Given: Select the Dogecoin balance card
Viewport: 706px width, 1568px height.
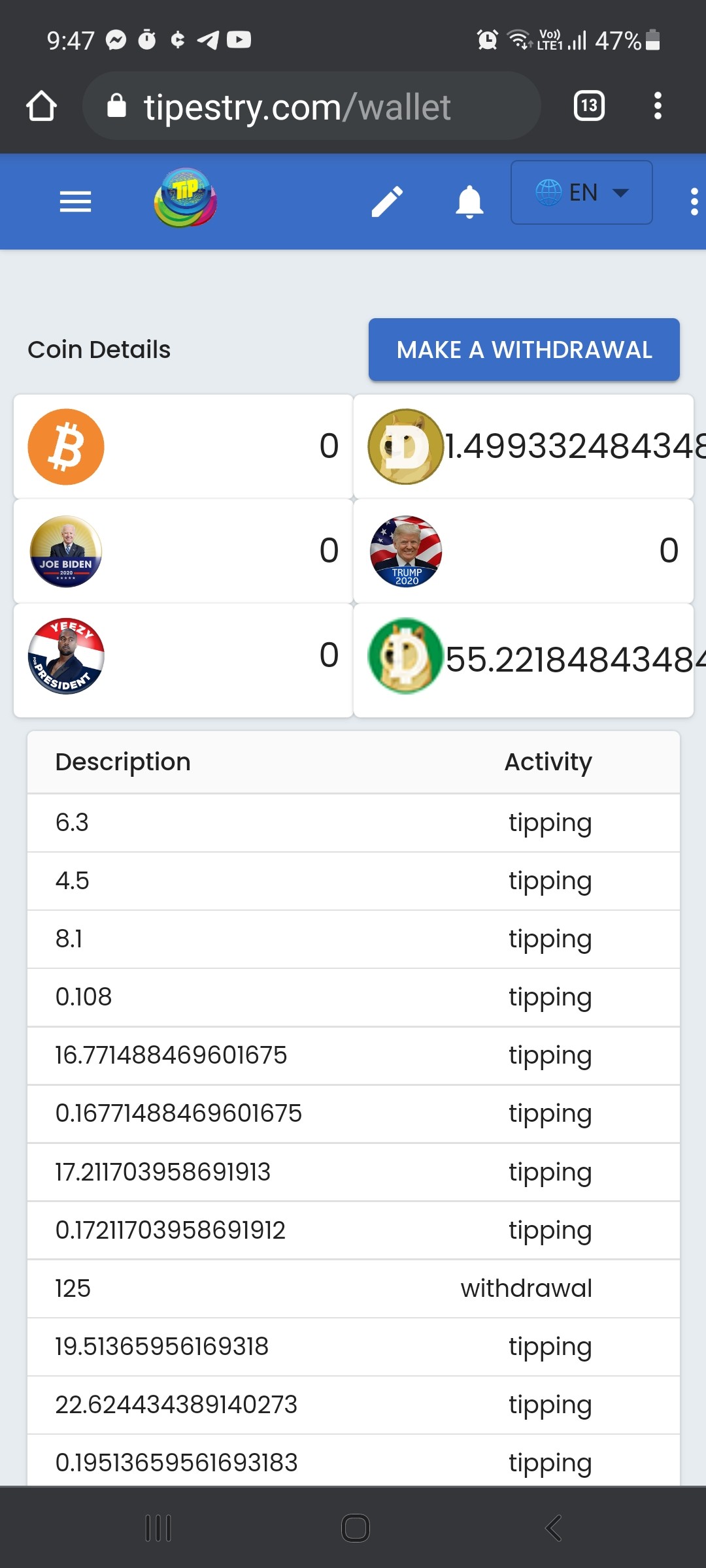Looking at the screenshot, I should tap(524, 446).
